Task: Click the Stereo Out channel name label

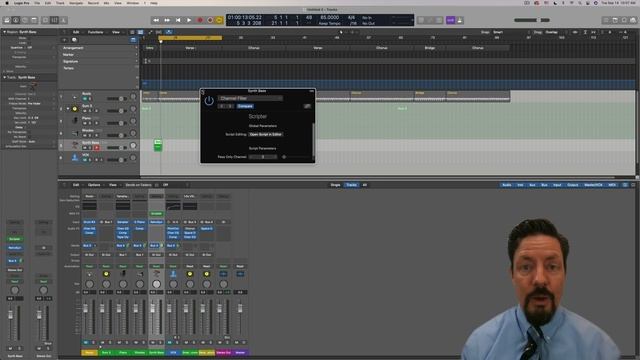Action: [223, 352]
